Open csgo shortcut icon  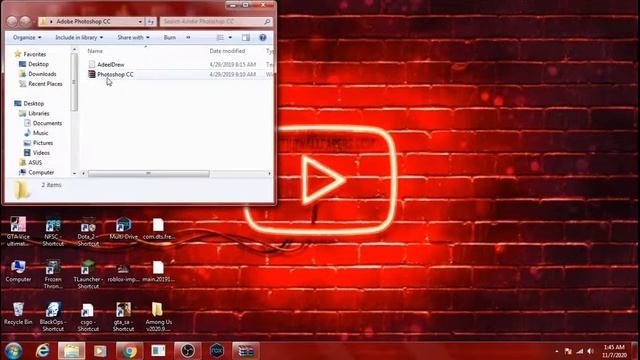88,317
